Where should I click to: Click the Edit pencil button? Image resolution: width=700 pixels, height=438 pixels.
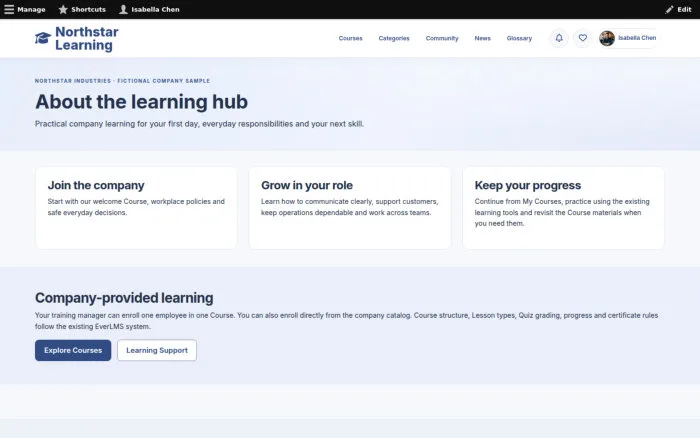click(678, 9)
